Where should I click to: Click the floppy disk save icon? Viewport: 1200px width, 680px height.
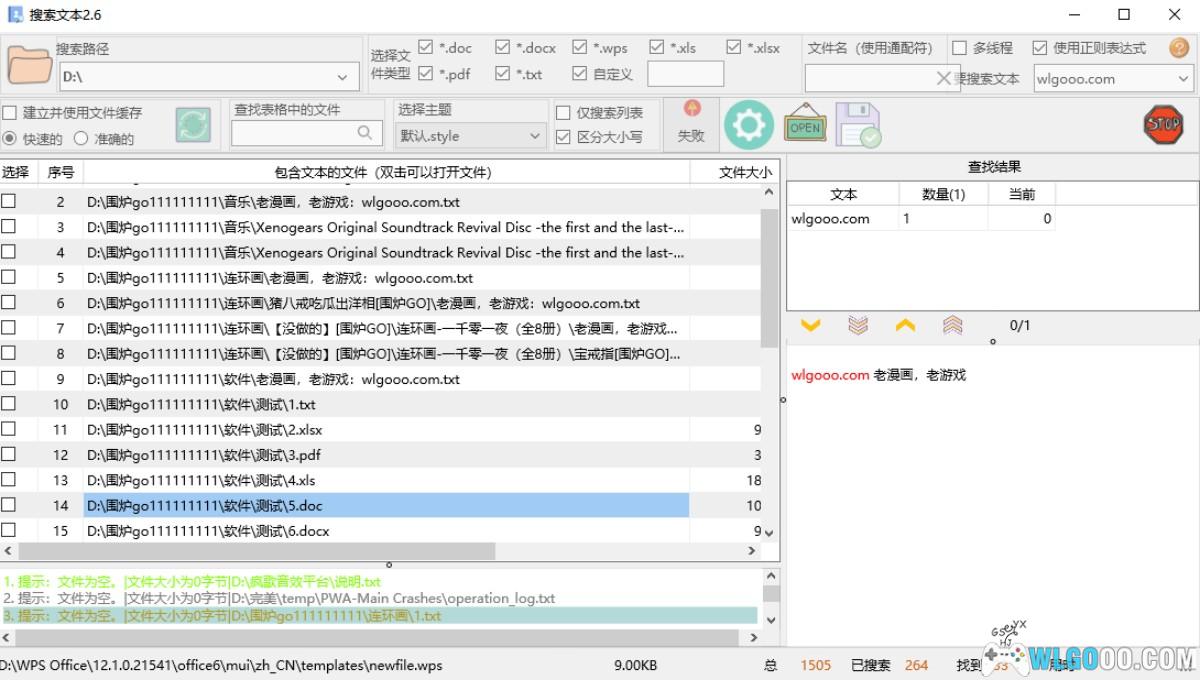tap(857, 125)
